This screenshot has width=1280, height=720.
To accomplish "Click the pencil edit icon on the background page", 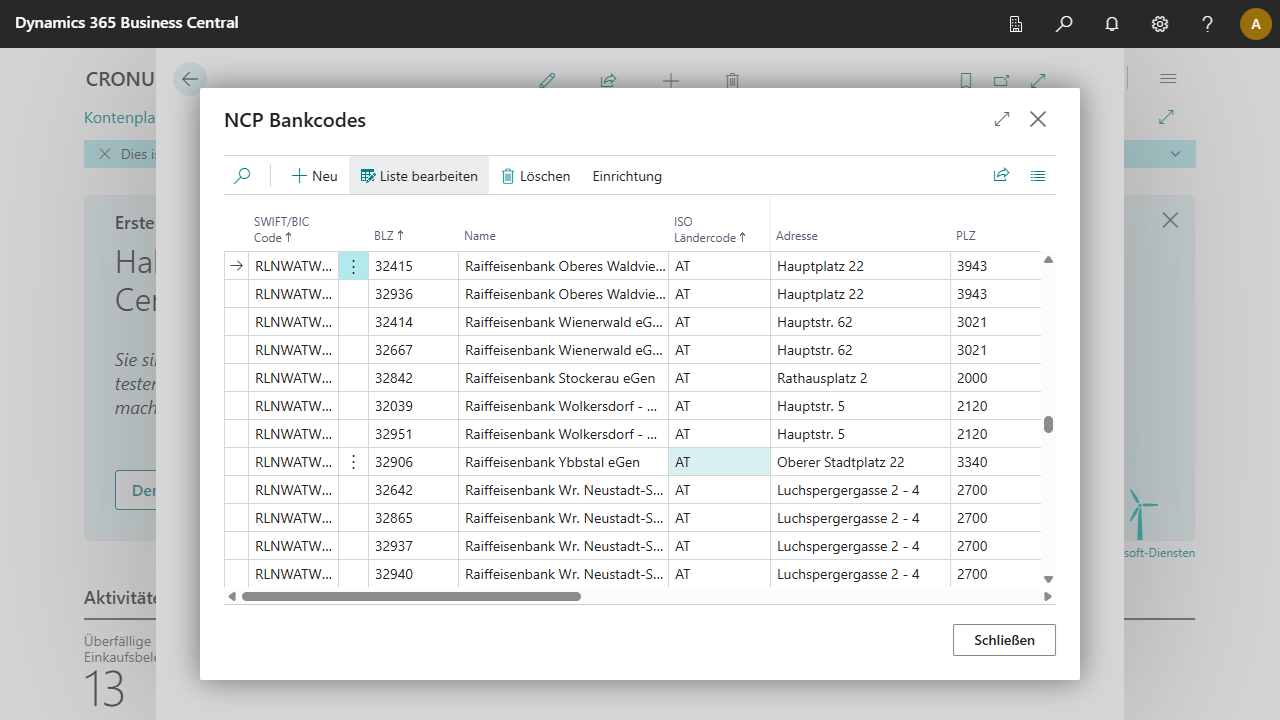I will [x=547, y=81].
